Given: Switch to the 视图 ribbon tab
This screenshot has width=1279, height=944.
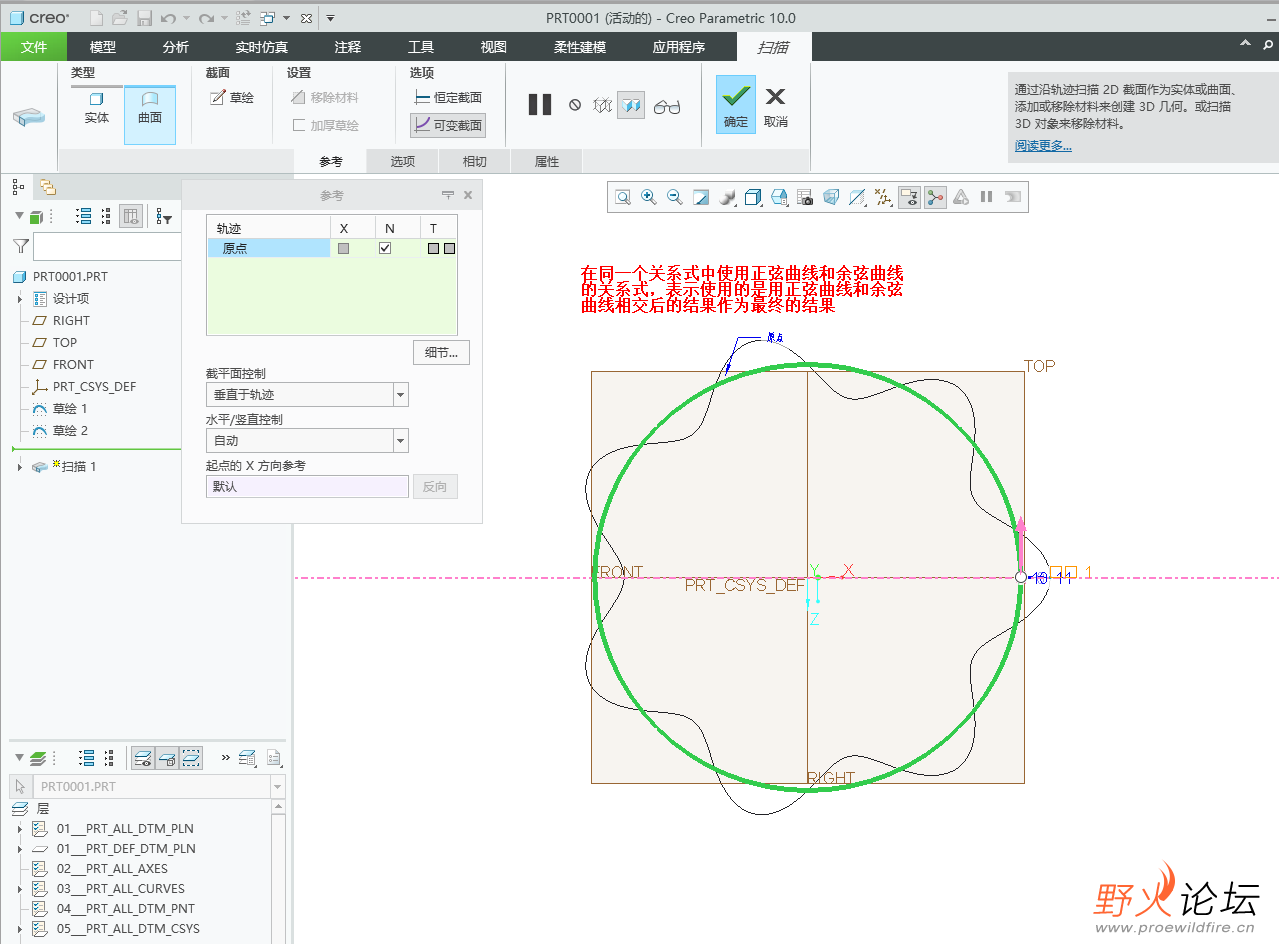Looking at the screenshot, I should click(493, 47).
